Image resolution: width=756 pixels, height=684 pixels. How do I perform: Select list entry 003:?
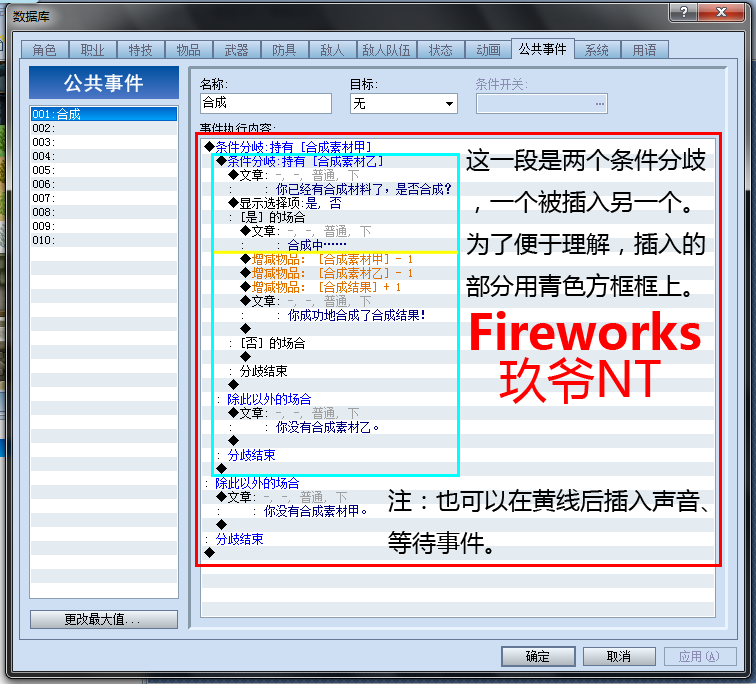pyautogui.click(x=104, y=142)
